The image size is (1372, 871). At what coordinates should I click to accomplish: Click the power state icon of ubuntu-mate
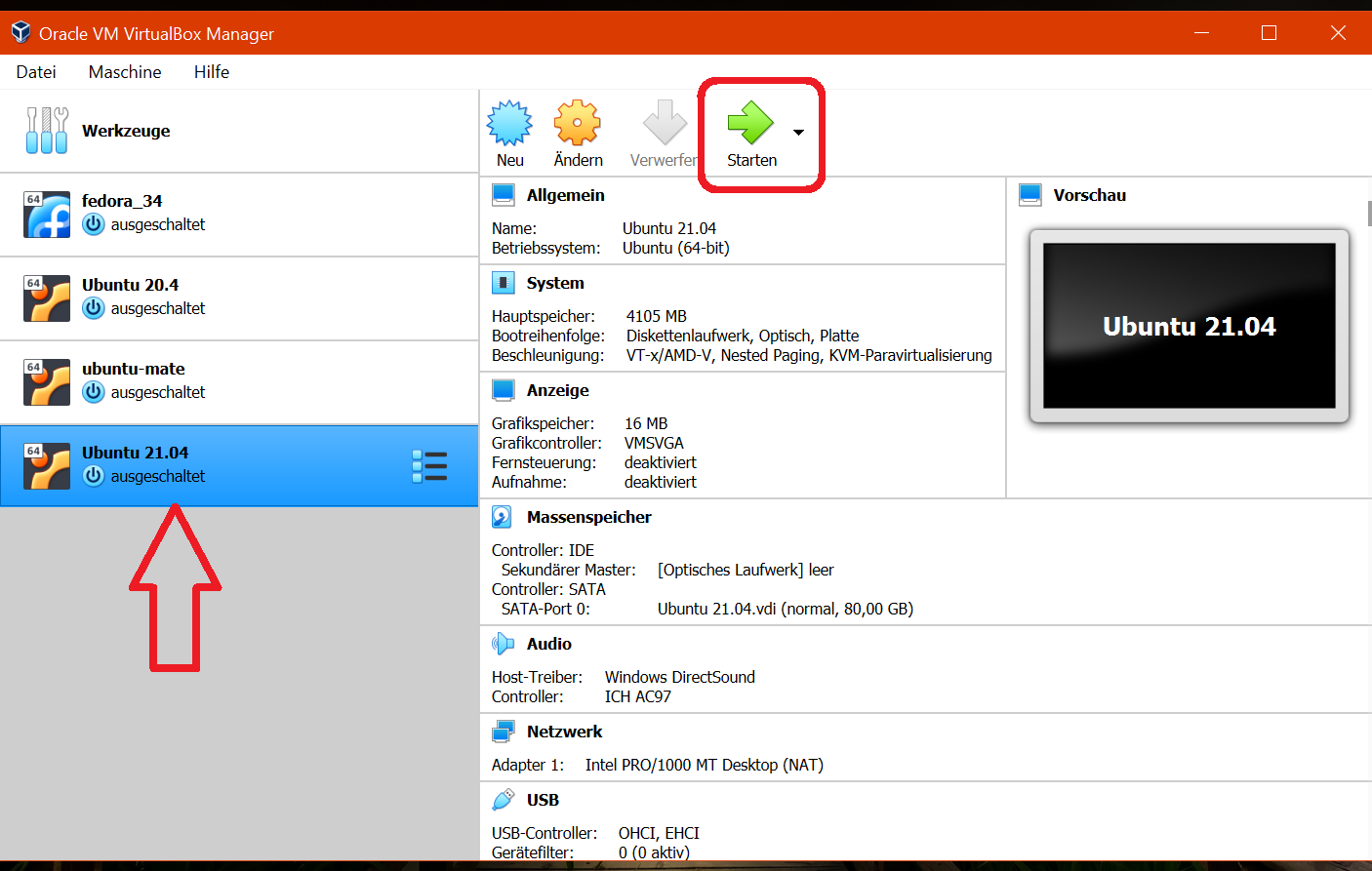click(94, 392)
